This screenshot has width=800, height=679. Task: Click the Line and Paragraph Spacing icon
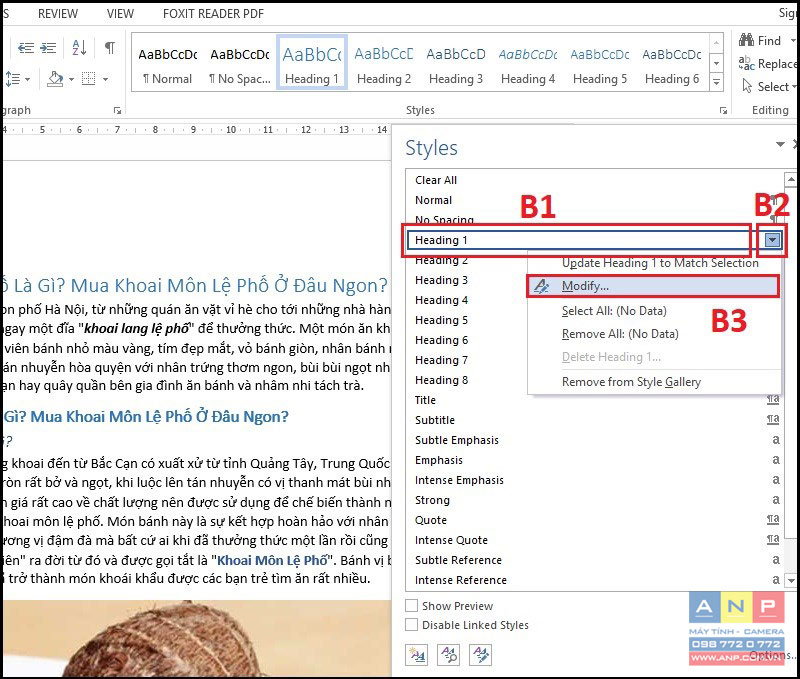(x=12, y=79)
